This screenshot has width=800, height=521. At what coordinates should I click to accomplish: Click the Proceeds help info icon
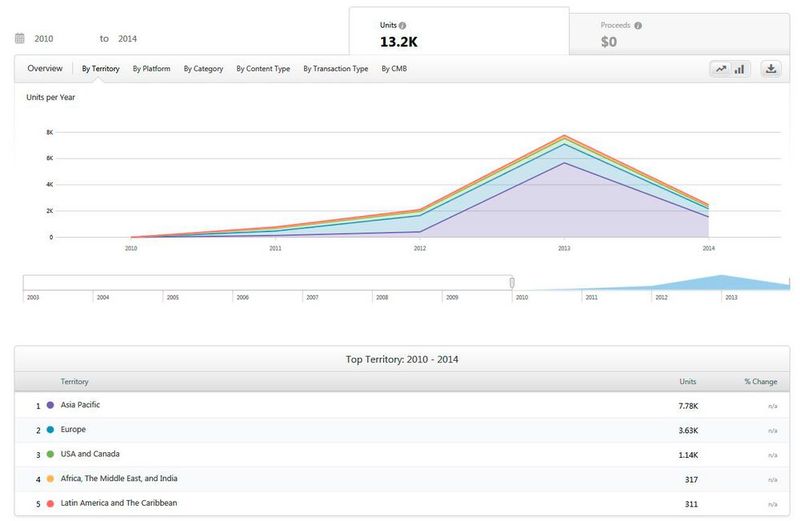tap(638, 26)
